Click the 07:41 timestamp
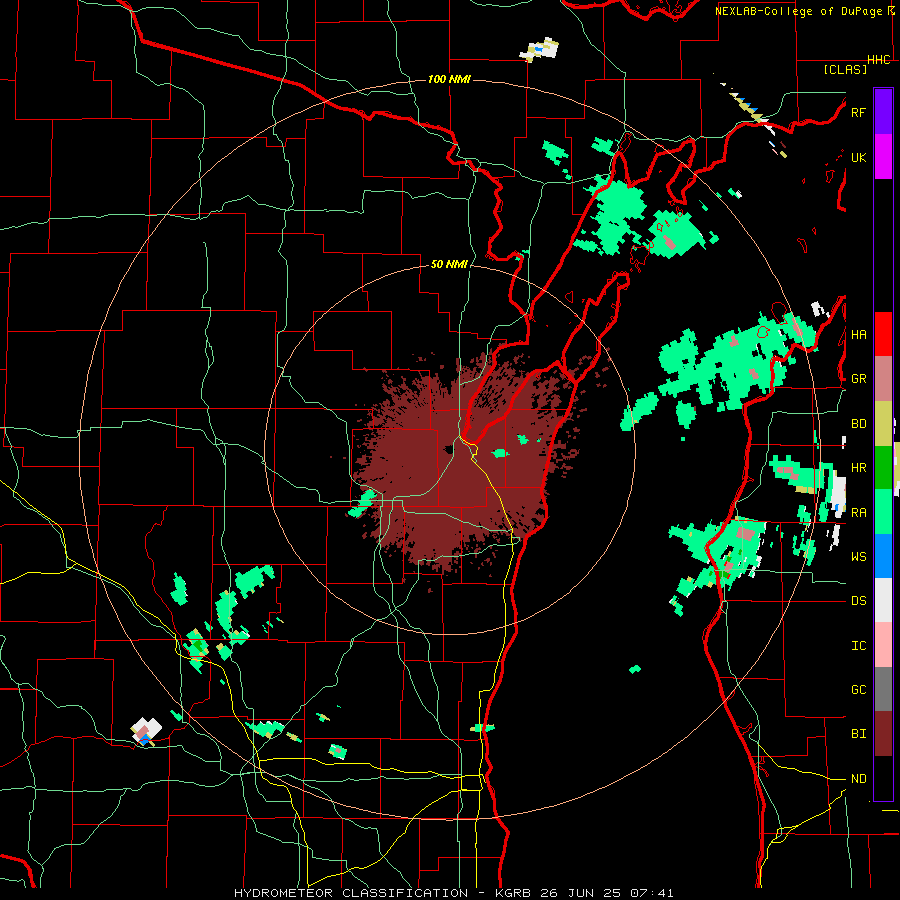Screen dimensions: 900x900 click(654, 893)
